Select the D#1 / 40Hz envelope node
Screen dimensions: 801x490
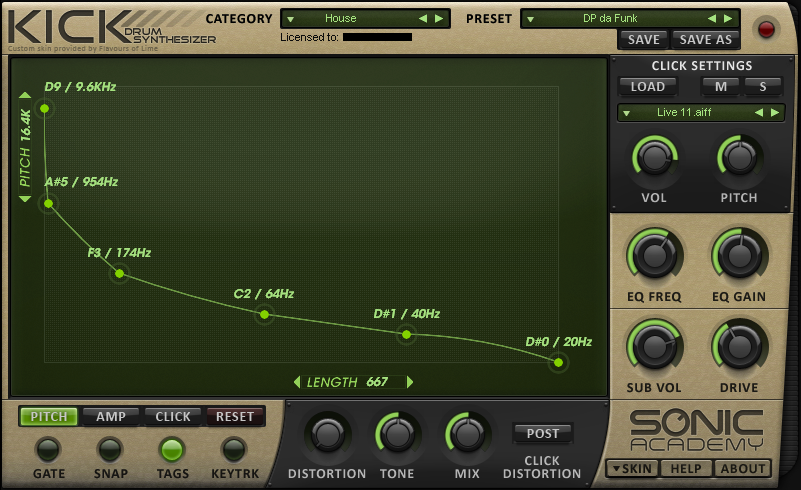[x=406, y=335]
